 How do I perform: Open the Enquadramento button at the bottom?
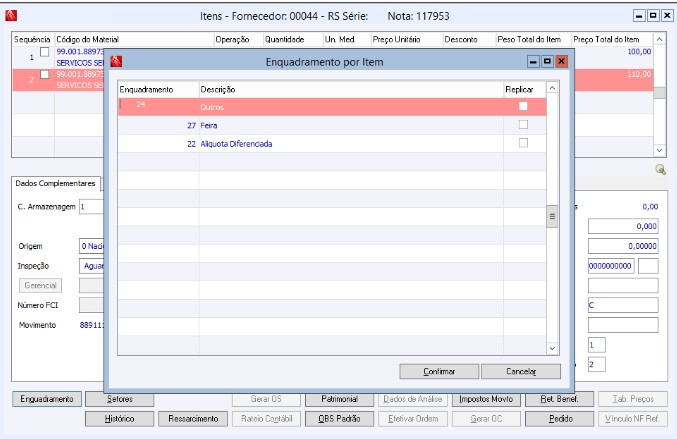[47, 399]
